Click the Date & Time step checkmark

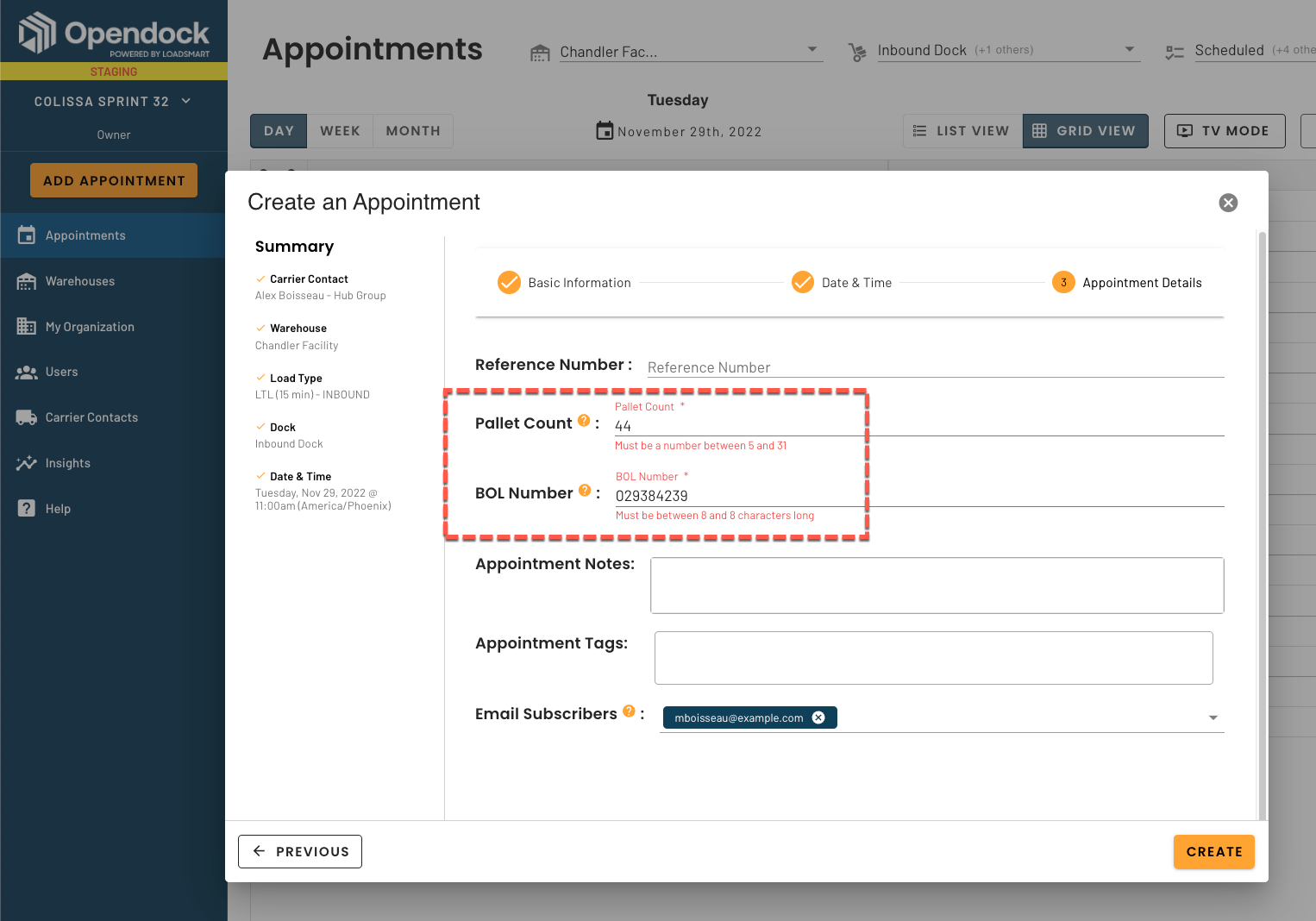point(803,283)
